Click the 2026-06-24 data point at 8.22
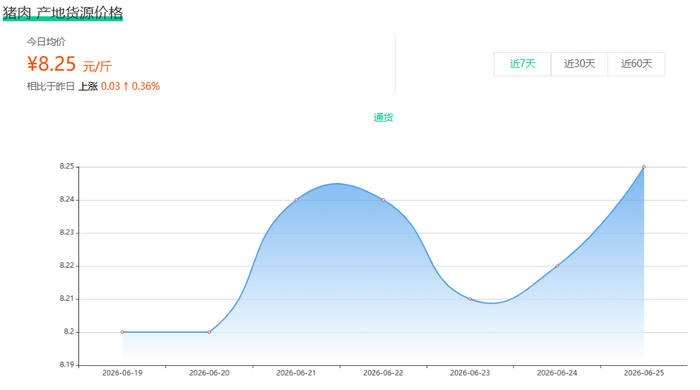Screen dimensions: 700x390 [x=557, y=266]
